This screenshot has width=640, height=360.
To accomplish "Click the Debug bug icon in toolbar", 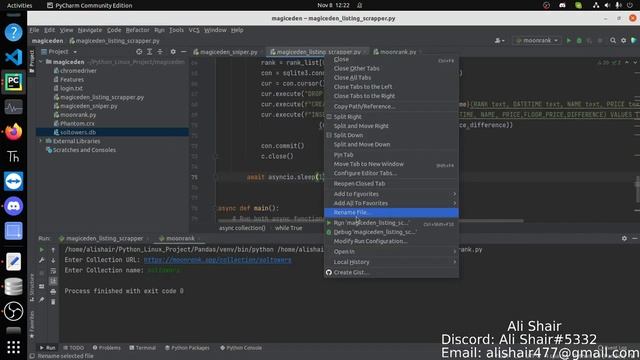I will pos(579,40).
